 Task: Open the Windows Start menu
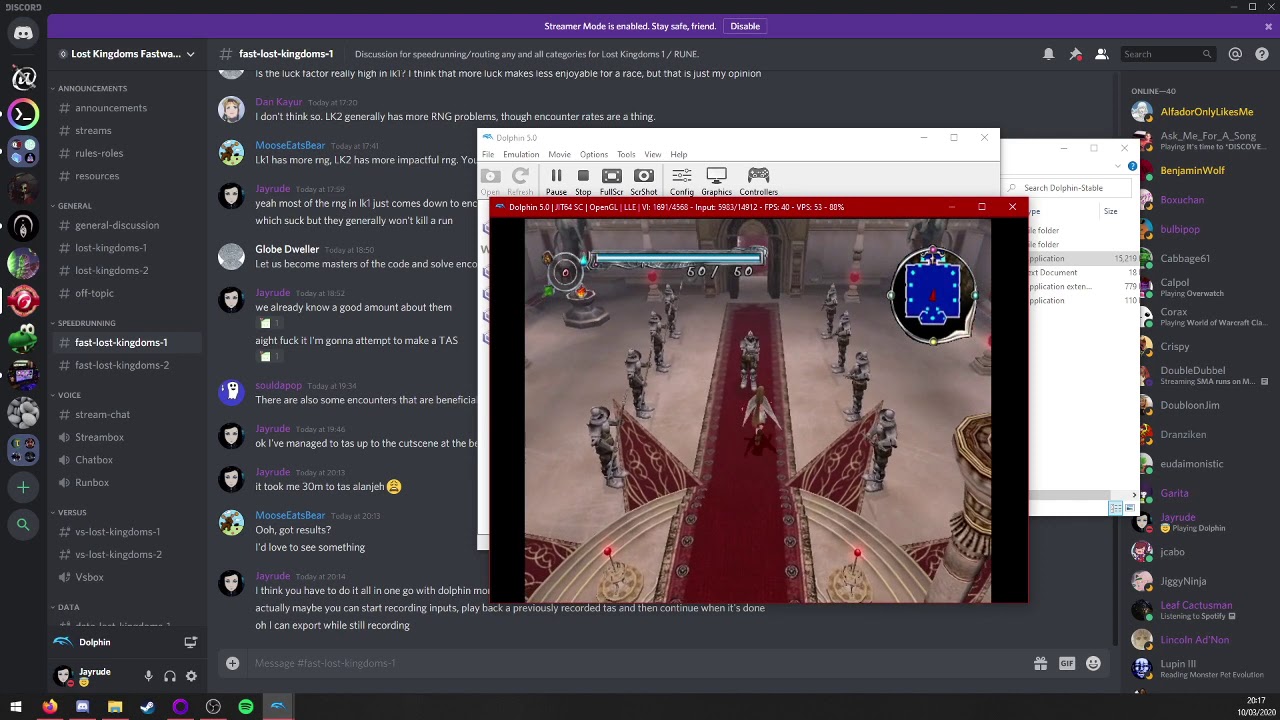click(x=16, y=707)
